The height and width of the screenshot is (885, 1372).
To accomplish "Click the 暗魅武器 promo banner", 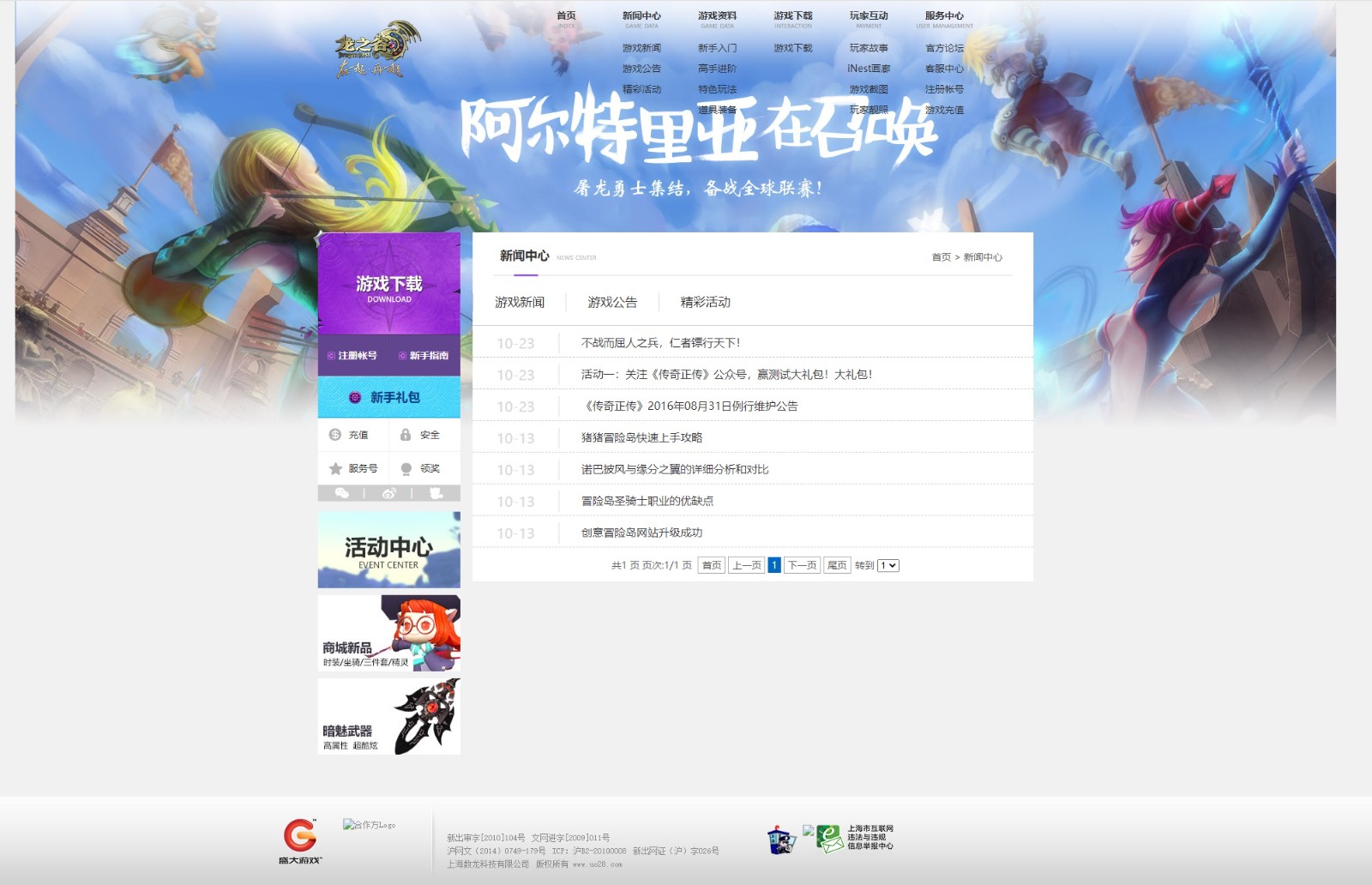I will coord(389,716).
